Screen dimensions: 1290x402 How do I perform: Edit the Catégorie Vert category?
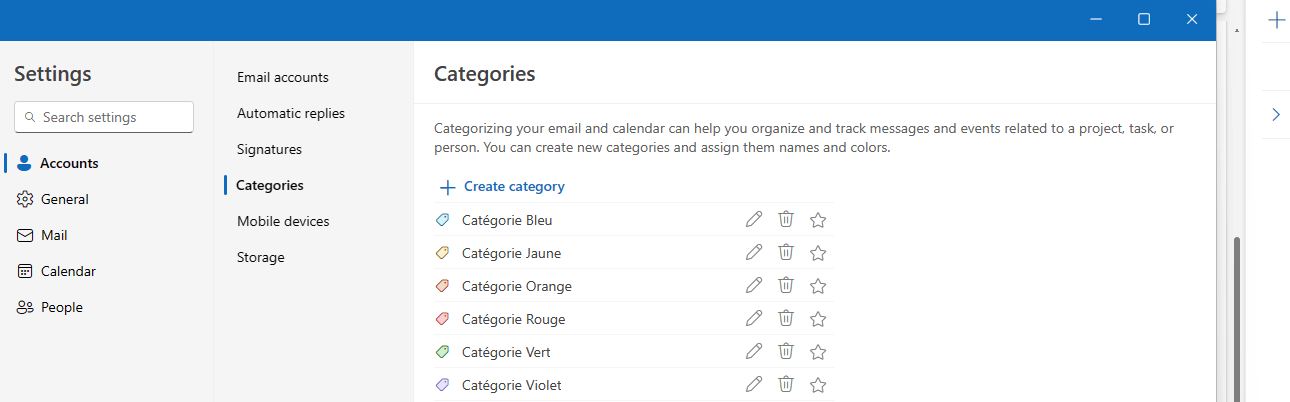[x=754, y=352]
